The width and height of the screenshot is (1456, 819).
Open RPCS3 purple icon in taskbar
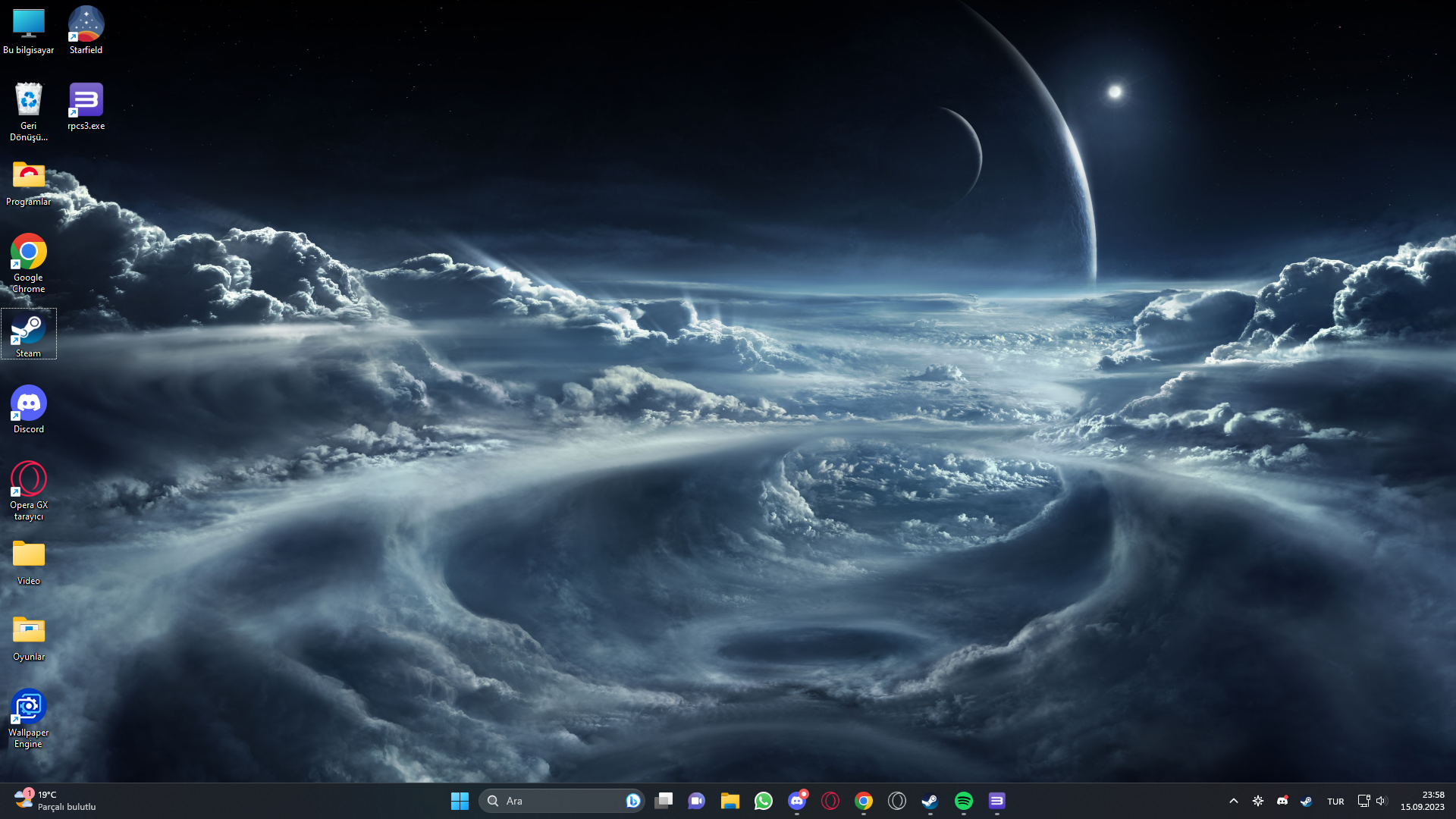[x=997, y=801]
